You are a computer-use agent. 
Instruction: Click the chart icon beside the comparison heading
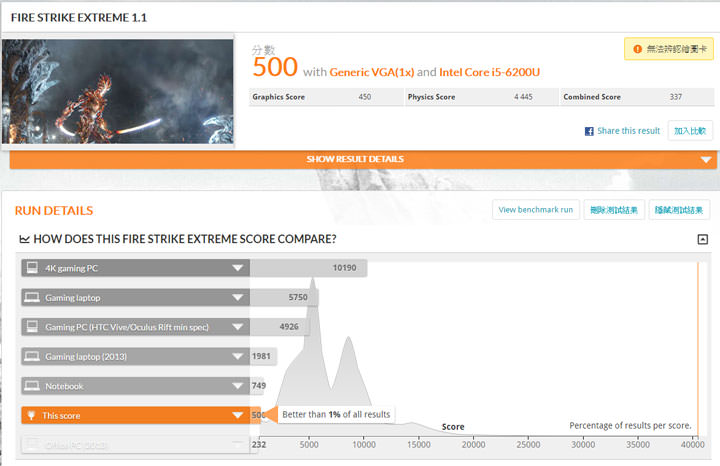[25, 239]
